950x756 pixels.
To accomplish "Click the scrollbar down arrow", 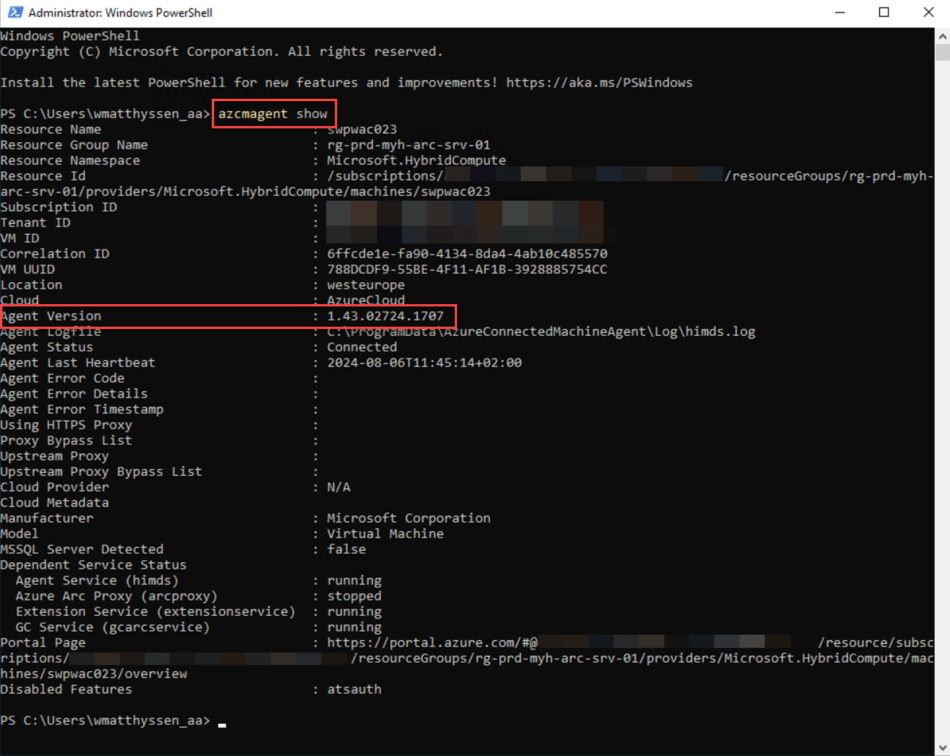I will [941, 744].
